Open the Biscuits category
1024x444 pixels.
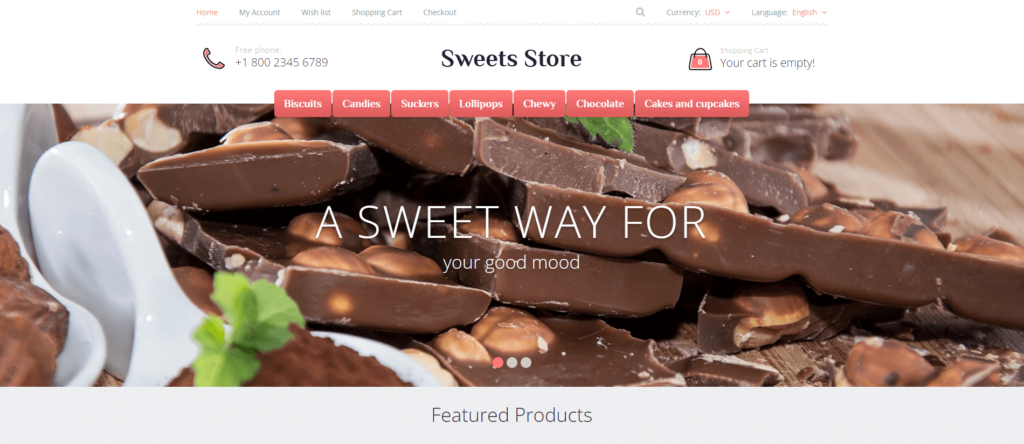coord(302,104)
